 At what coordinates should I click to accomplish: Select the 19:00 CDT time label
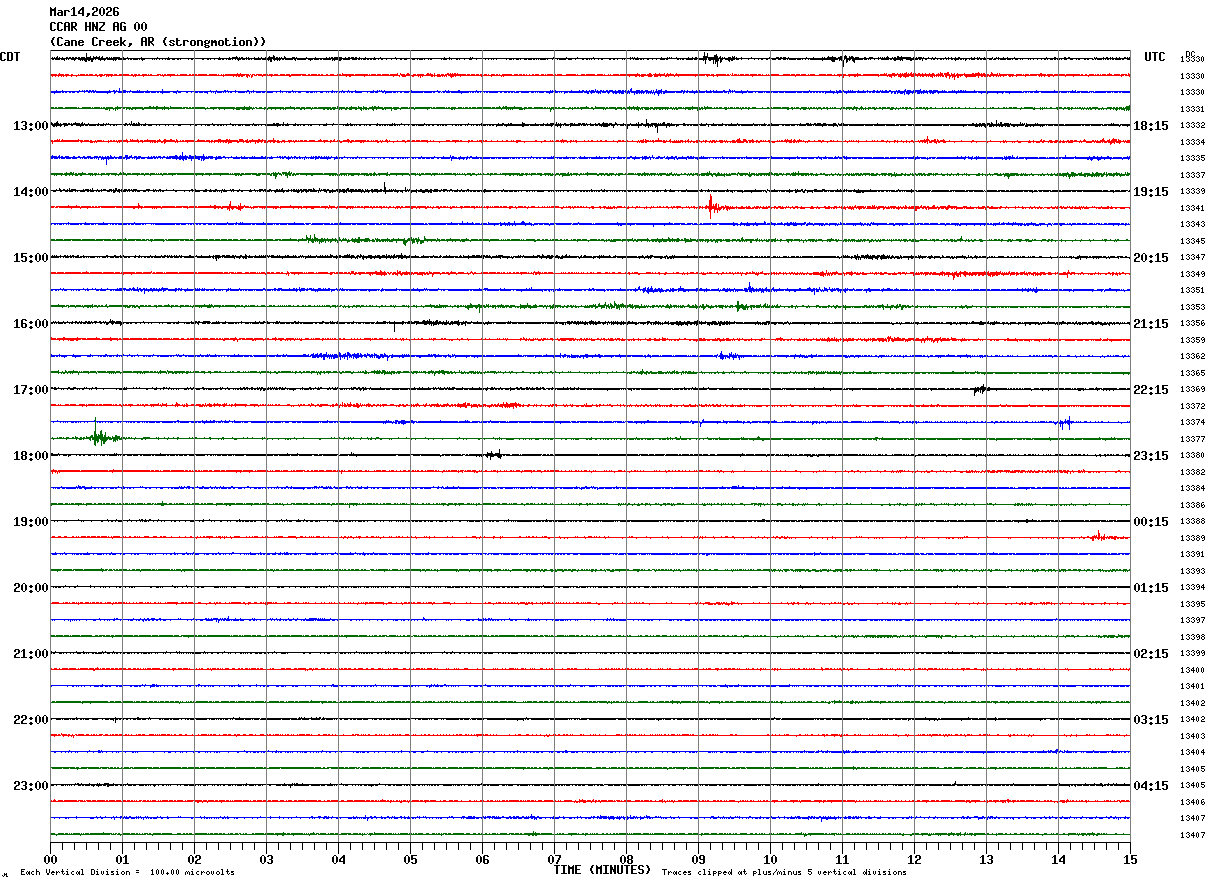tap(31, 522)
